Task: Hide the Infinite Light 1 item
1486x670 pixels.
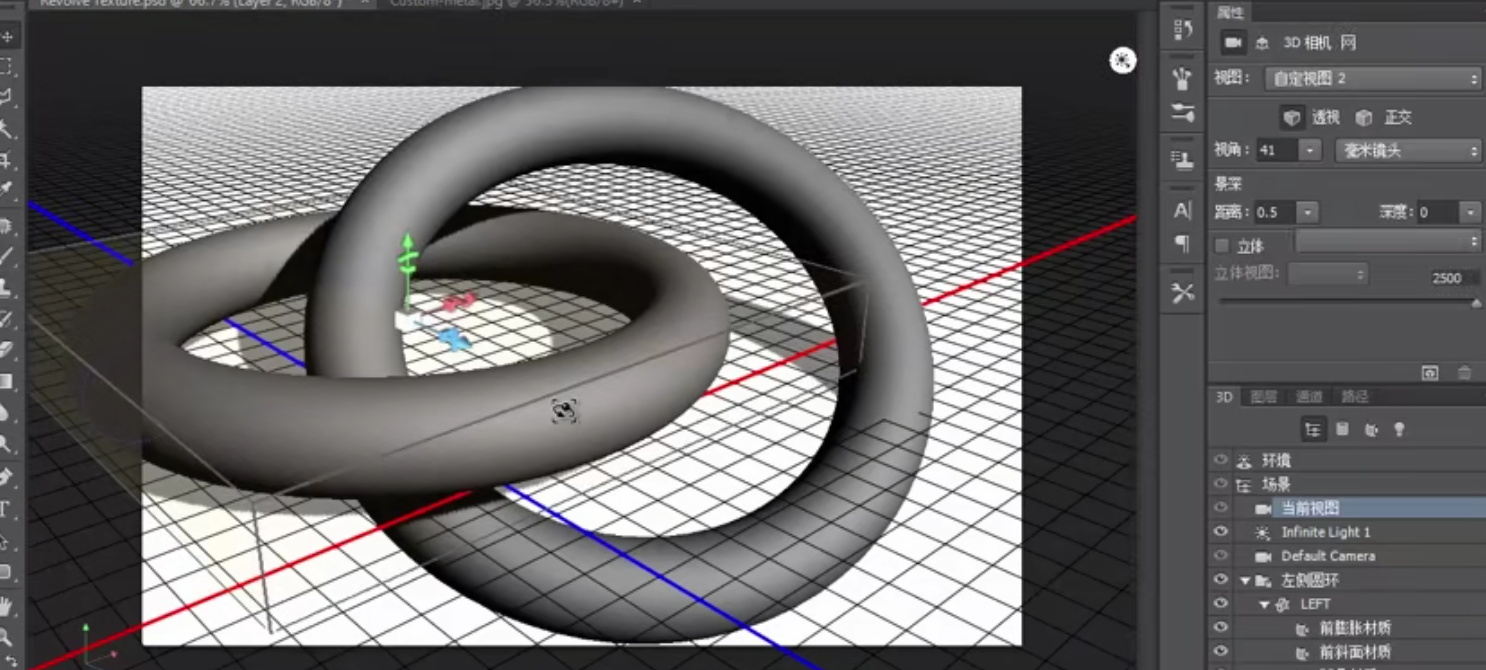Action: point(1220,532)
